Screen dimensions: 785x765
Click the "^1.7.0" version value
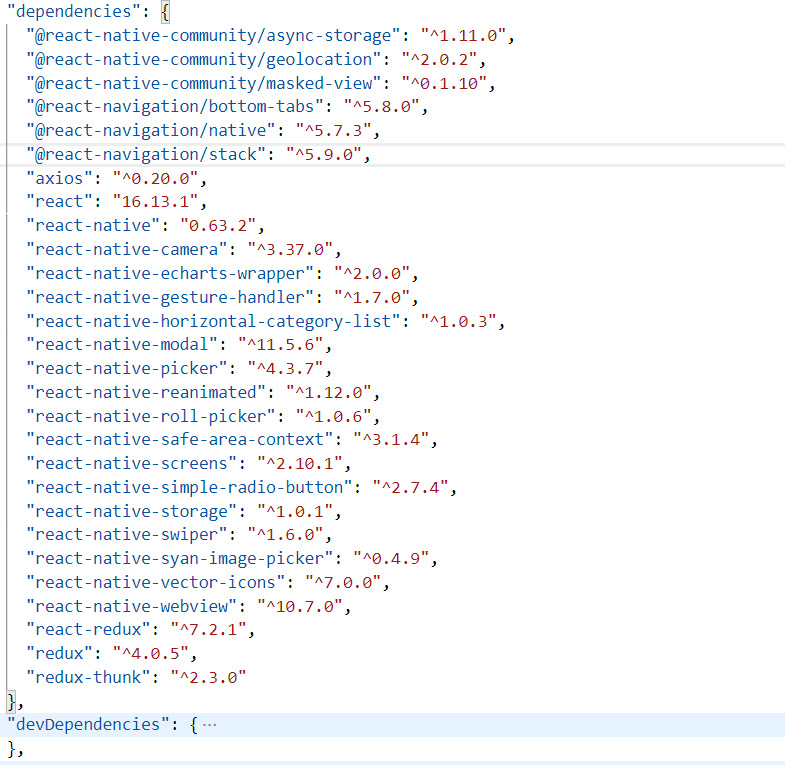tap(372, 297)
